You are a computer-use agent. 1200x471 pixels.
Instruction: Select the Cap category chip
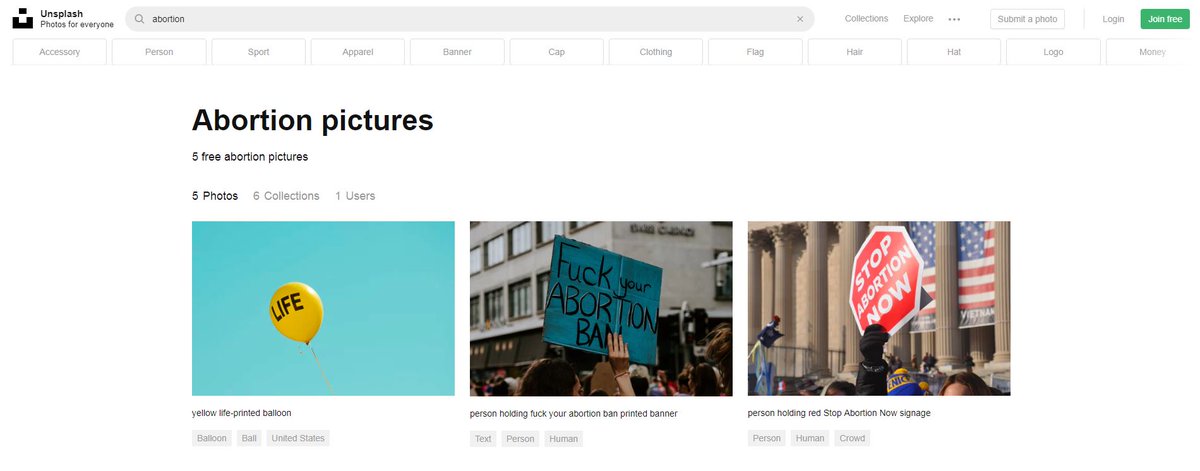pos(557,52)
